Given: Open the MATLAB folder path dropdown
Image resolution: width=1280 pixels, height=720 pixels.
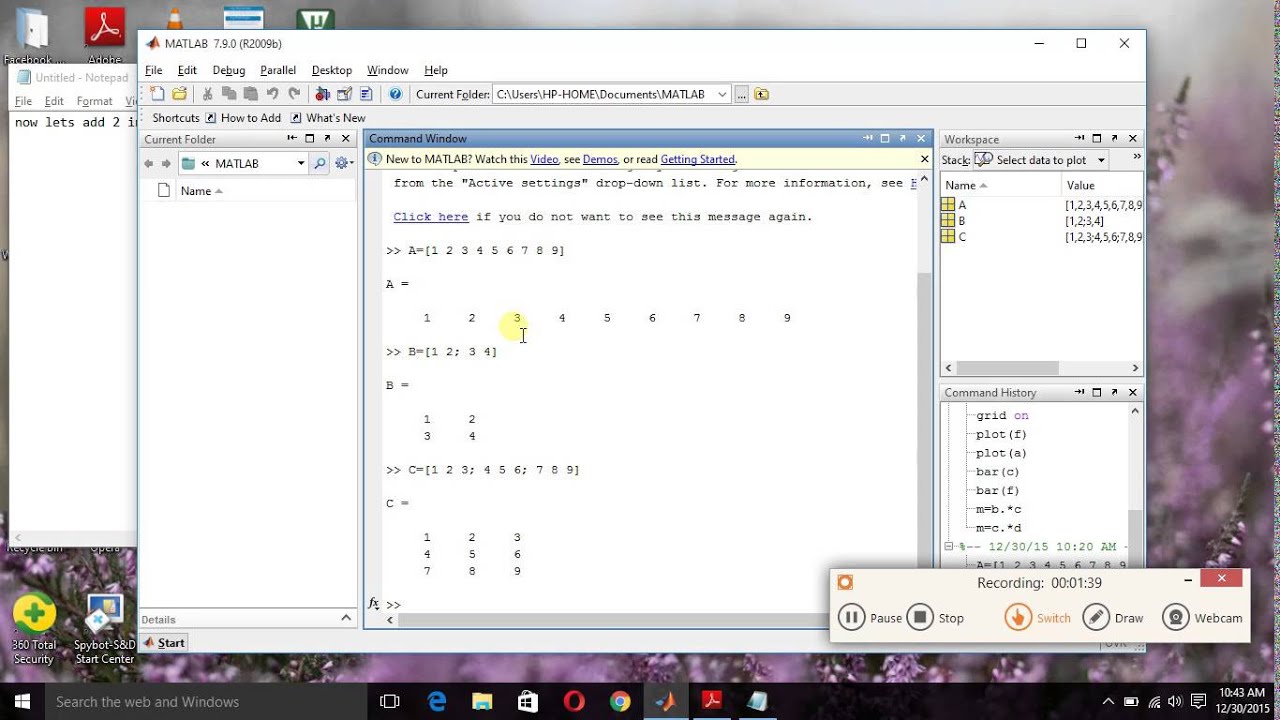Looking at the screenshot, I should [300, 163].
